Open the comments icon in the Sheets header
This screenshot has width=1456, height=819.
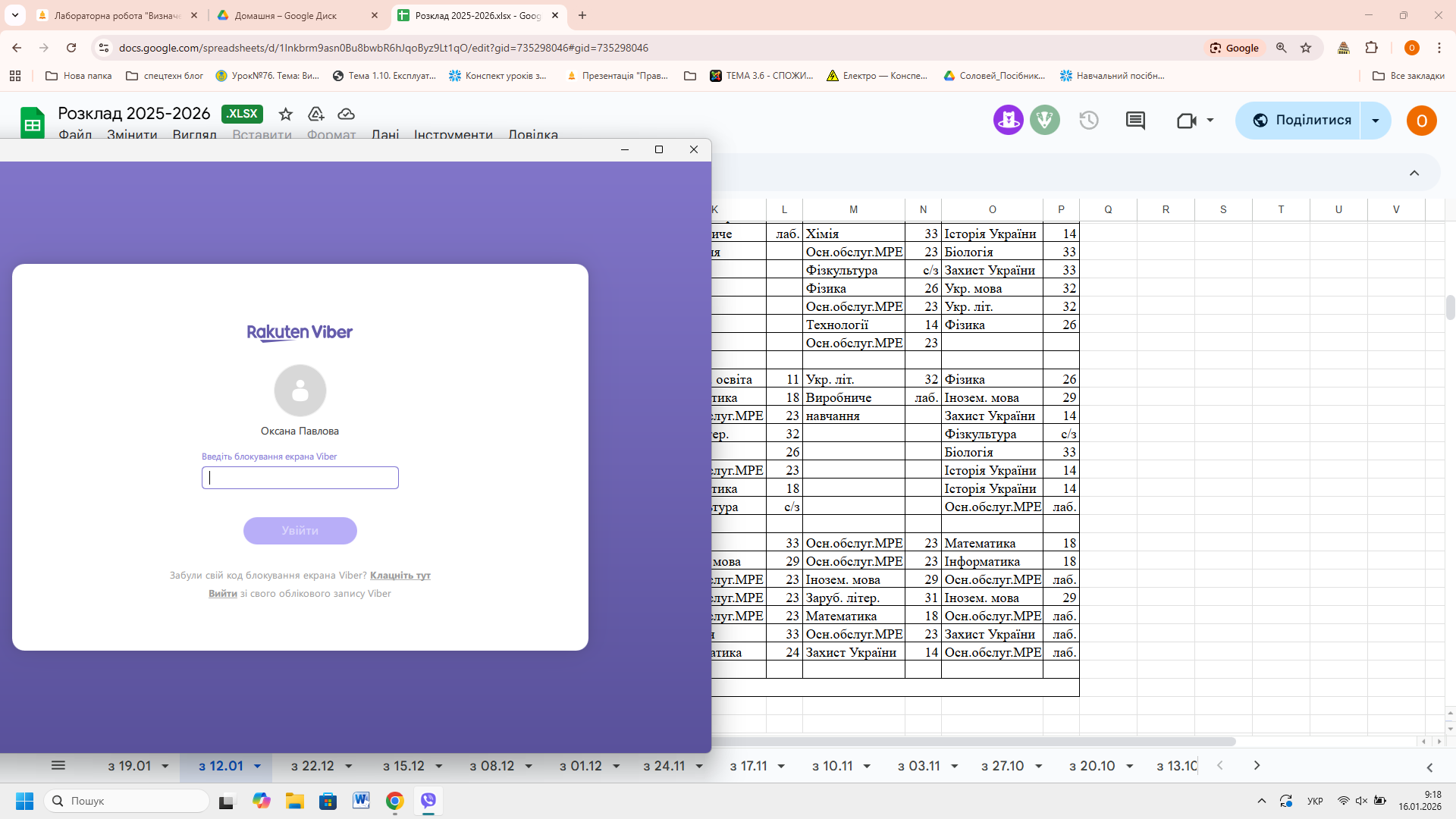tap(1135, 121)
